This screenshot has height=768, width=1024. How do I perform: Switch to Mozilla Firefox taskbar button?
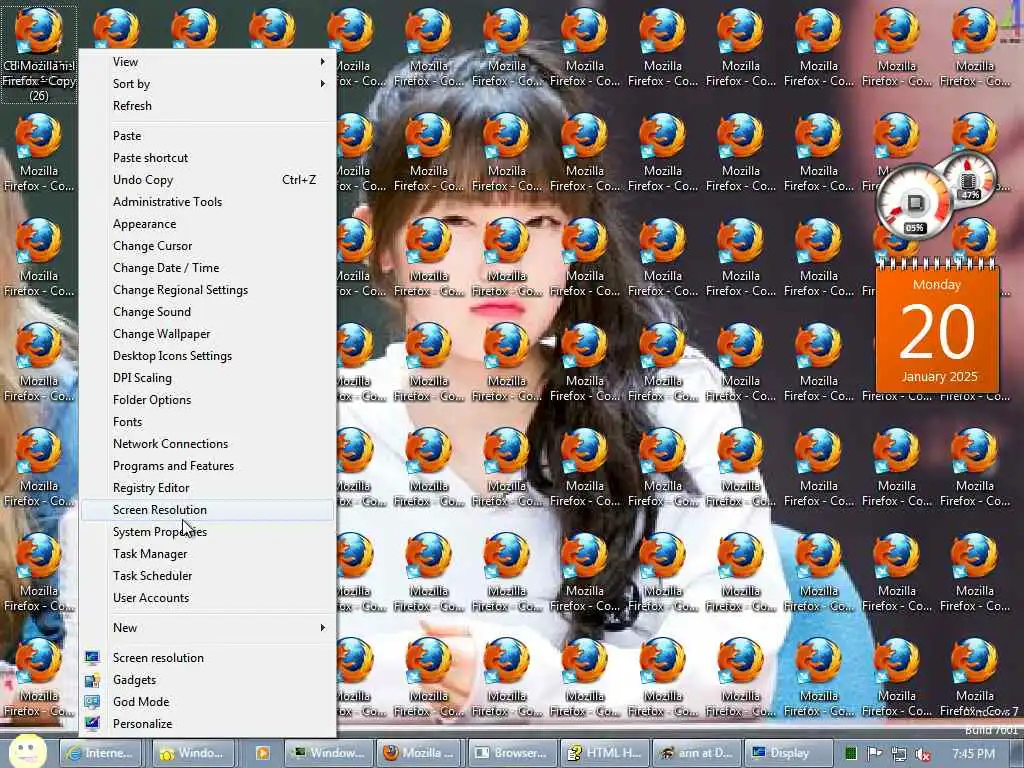click(421, 753)
